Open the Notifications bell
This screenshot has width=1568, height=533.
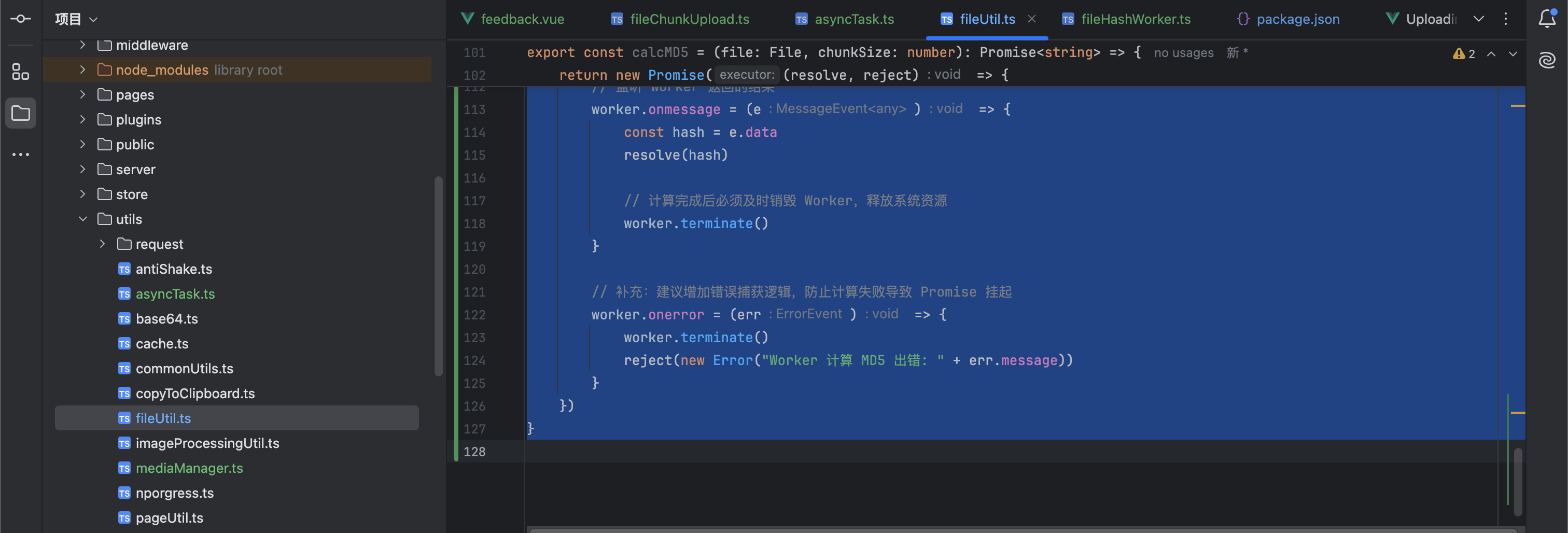tap(1547, 19)
